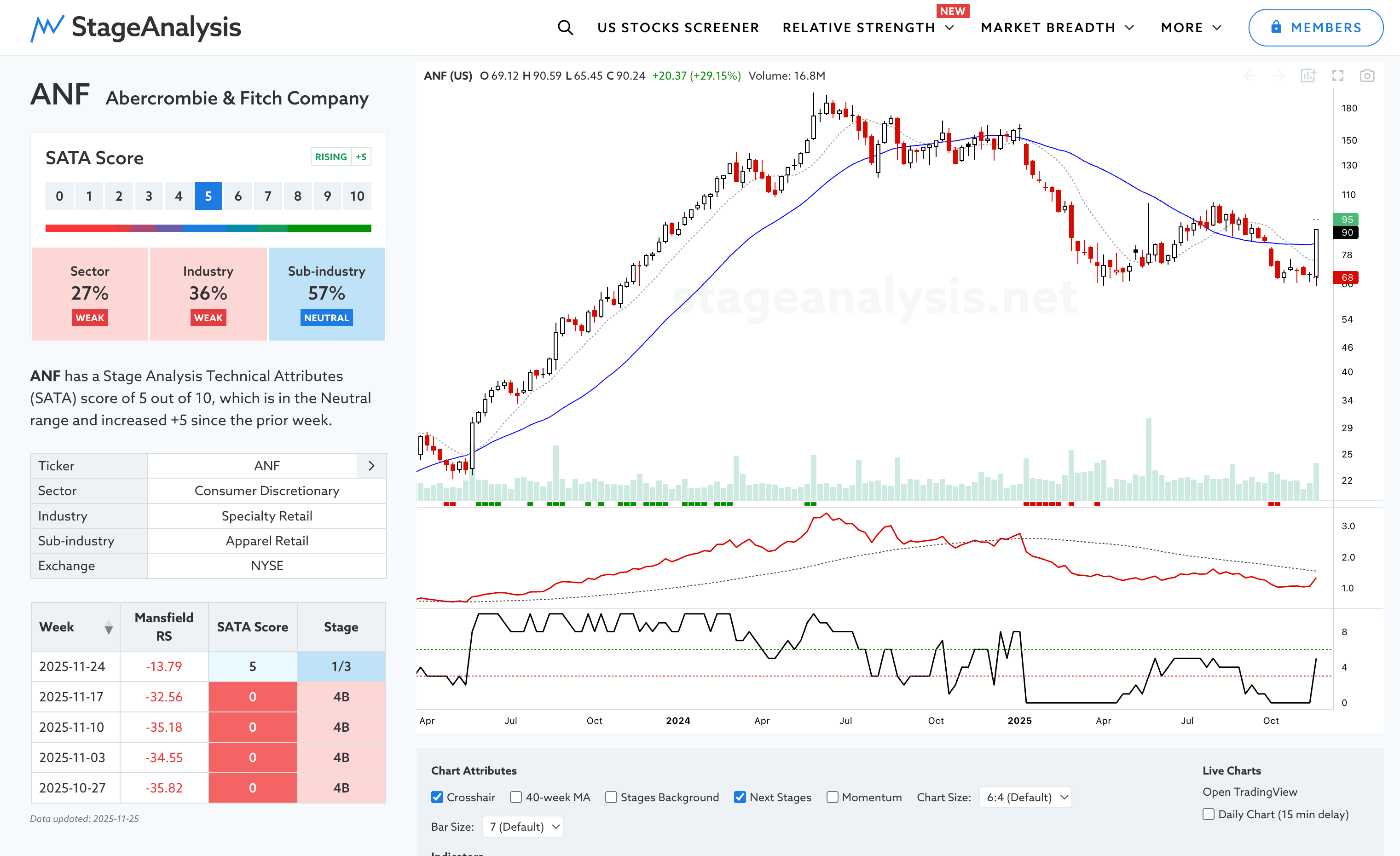1400x856 pixels.
Task: Expand the Ticker row chevron
Action: pyautogui.click(x=371, y=466)
